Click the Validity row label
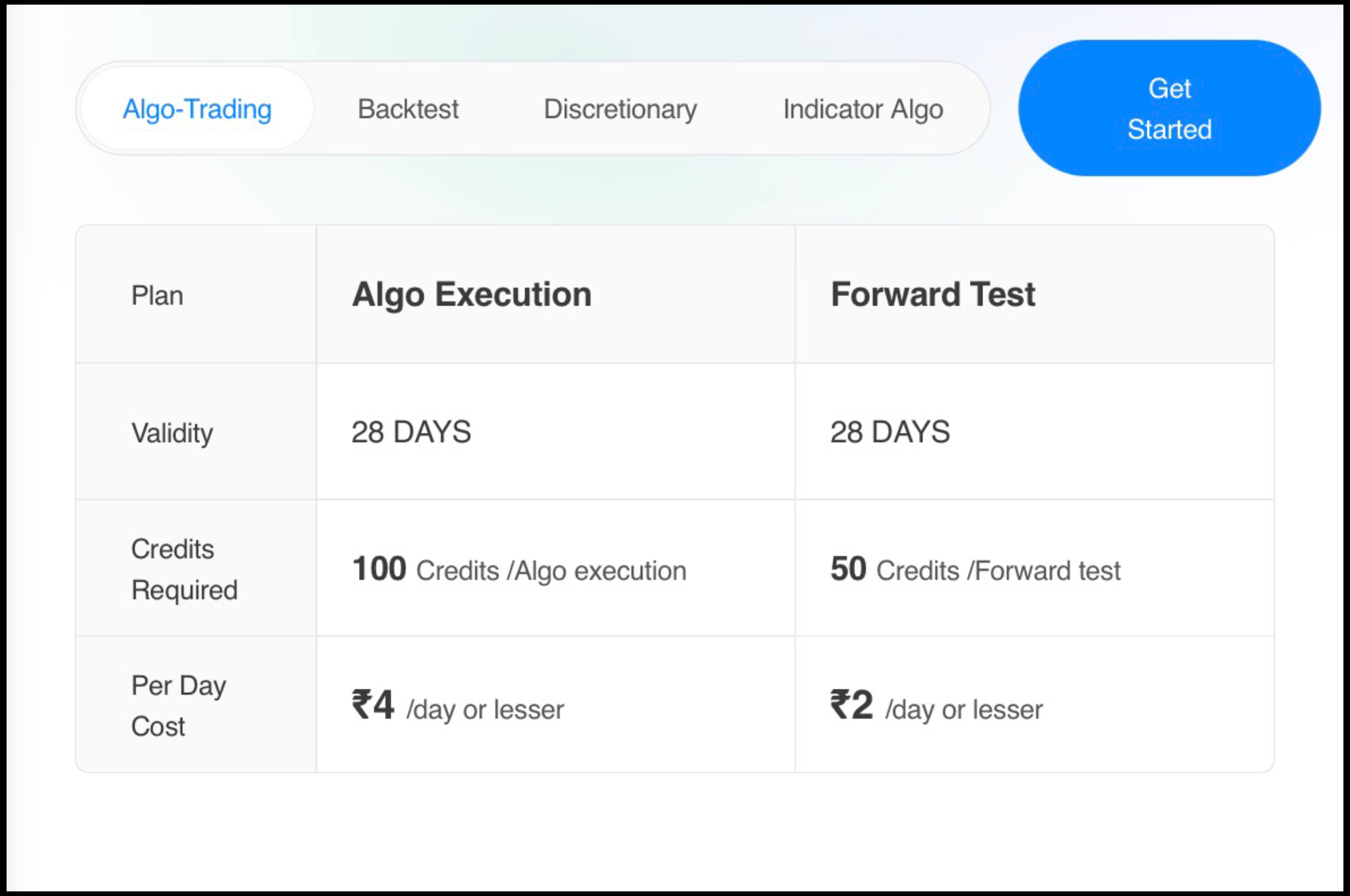This screenshot has height=896, width=1350. 172,433
